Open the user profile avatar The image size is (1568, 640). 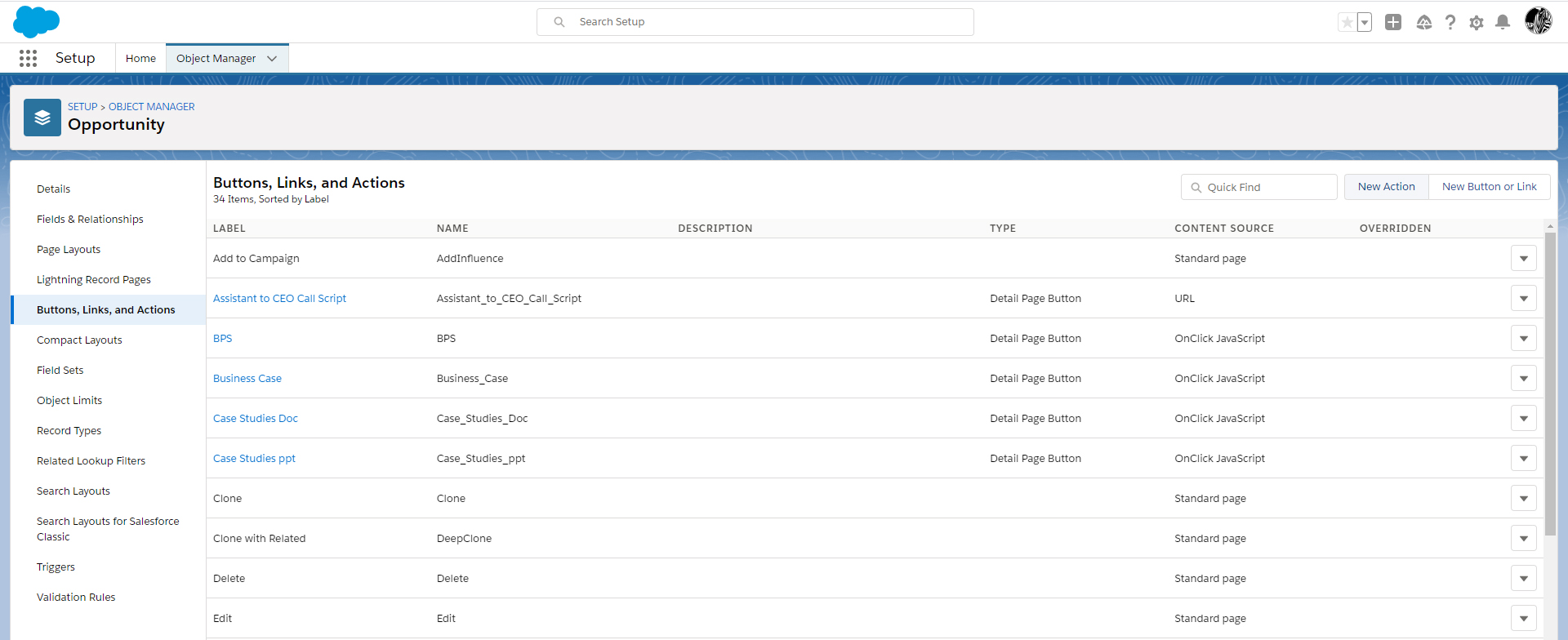pyautogui.click(x=1538, y=21)
